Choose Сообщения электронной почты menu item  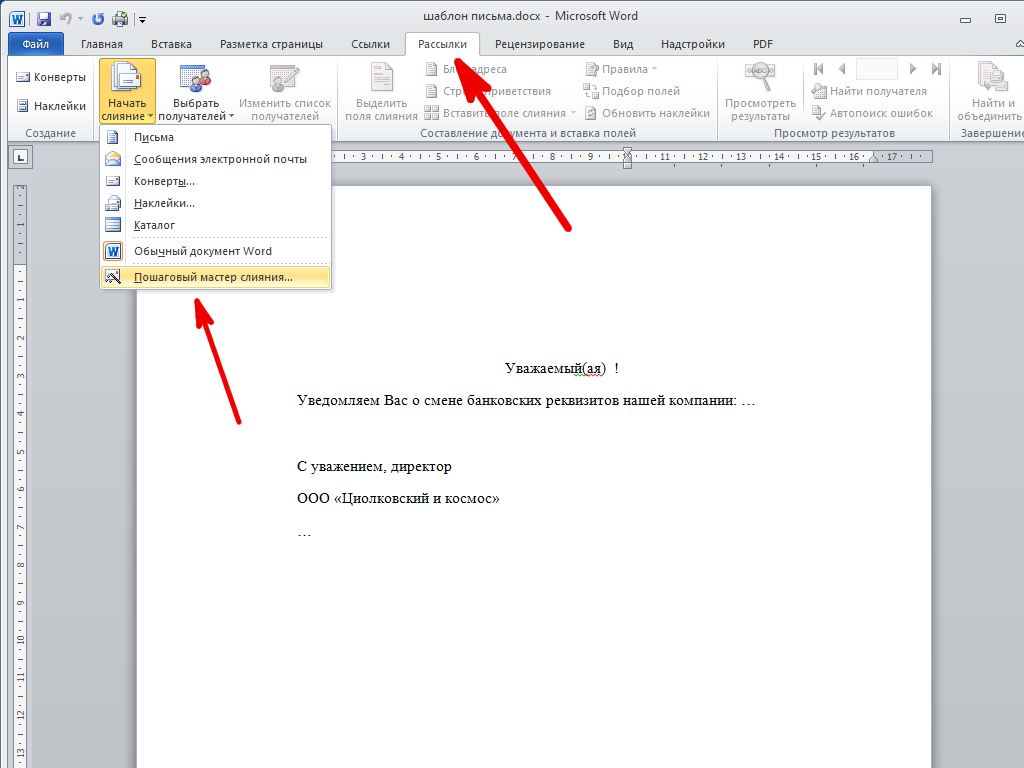[x=216, y=159]
